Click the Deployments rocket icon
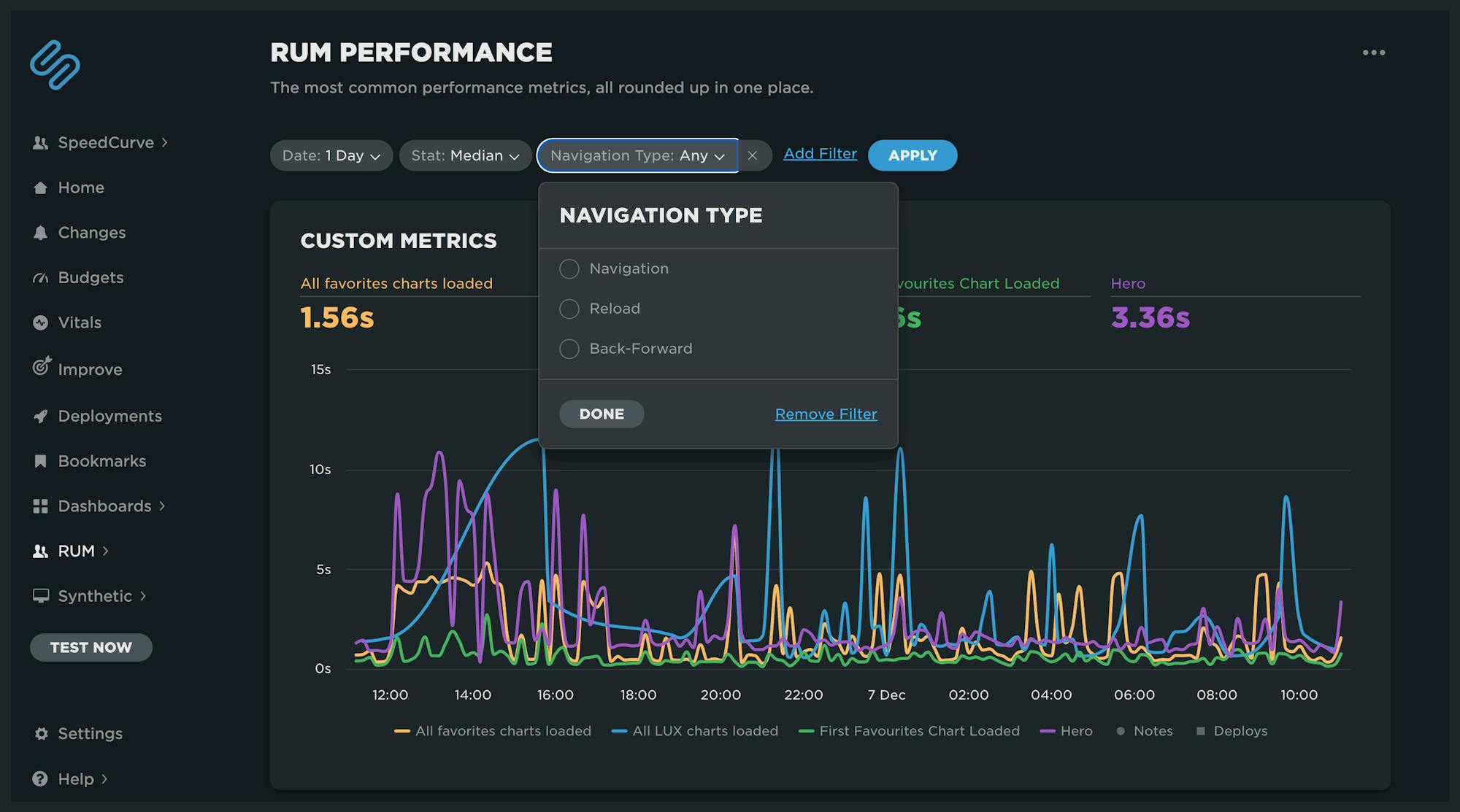This screenshot has width=1460, height=812. tap(40, 416)
